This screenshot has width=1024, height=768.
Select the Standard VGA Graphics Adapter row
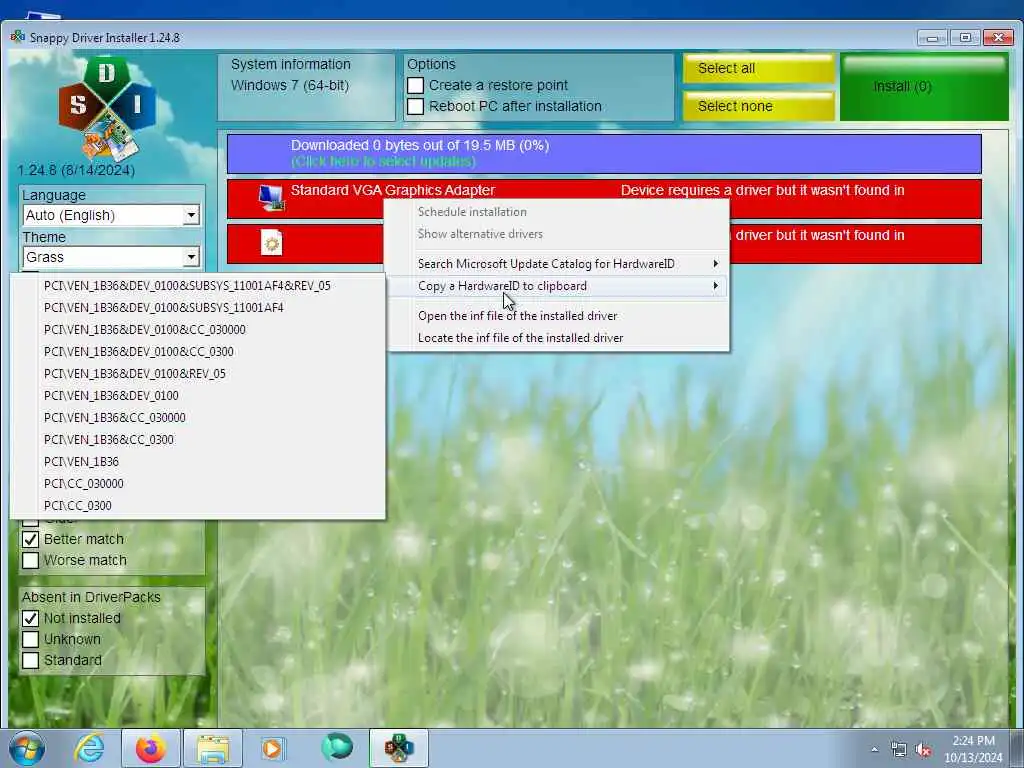coord(604,199)
